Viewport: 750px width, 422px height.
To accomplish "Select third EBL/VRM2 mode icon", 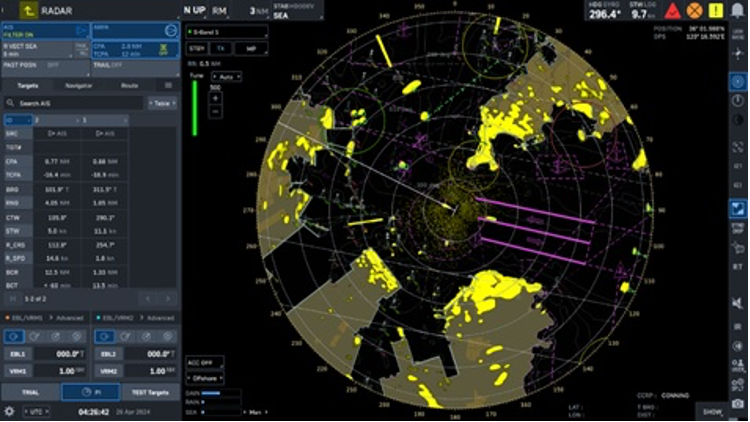I will [x=146, y=336].
